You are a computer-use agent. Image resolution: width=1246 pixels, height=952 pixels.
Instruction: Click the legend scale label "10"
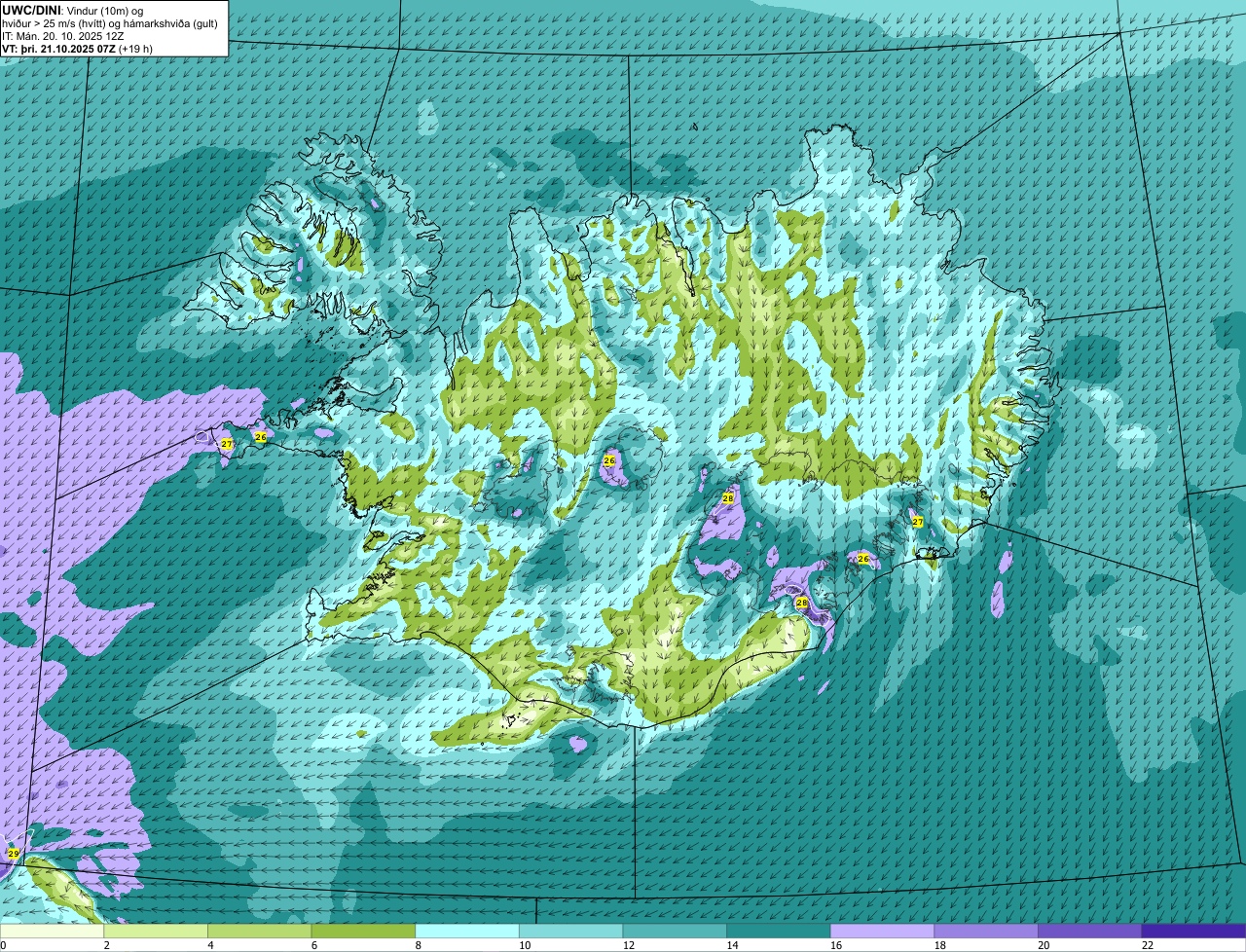(x=525, y=945)
